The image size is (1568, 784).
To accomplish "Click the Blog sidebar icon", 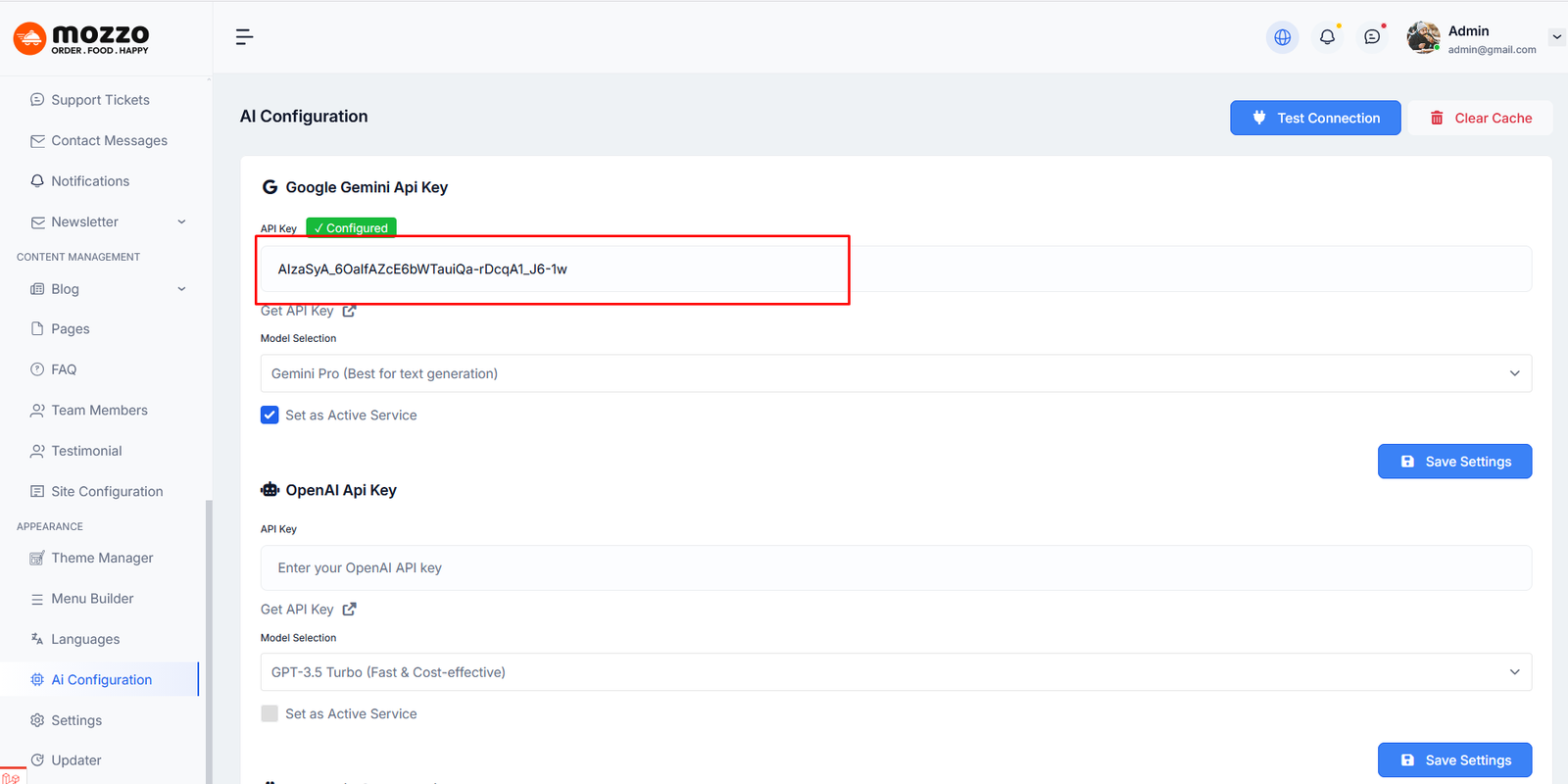I will [x=37, y=289].
